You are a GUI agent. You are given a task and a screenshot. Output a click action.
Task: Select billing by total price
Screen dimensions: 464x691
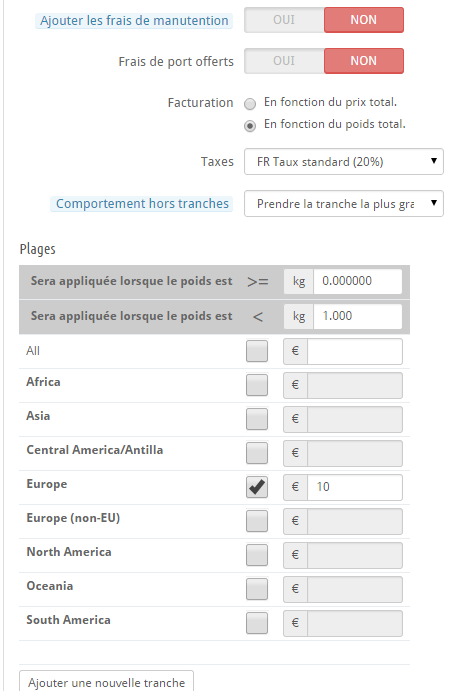tap(250, 104)
